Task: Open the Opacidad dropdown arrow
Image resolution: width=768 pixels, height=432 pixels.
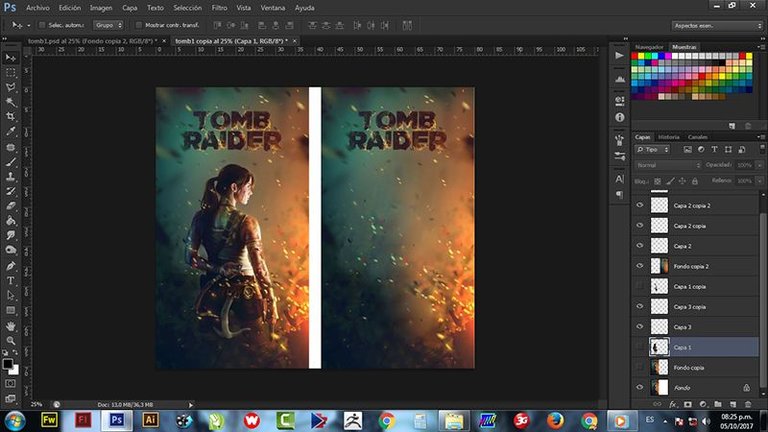Action: [760, 165]
